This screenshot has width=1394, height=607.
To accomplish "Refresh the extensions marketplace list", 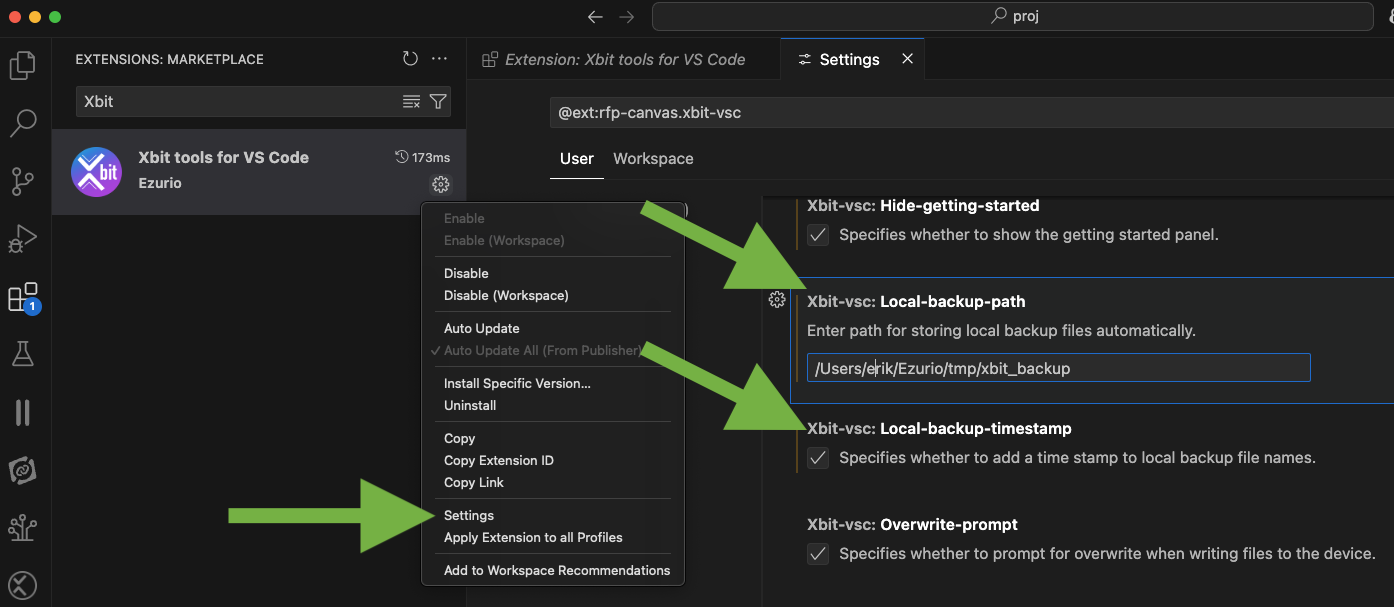I will (410, 59).
